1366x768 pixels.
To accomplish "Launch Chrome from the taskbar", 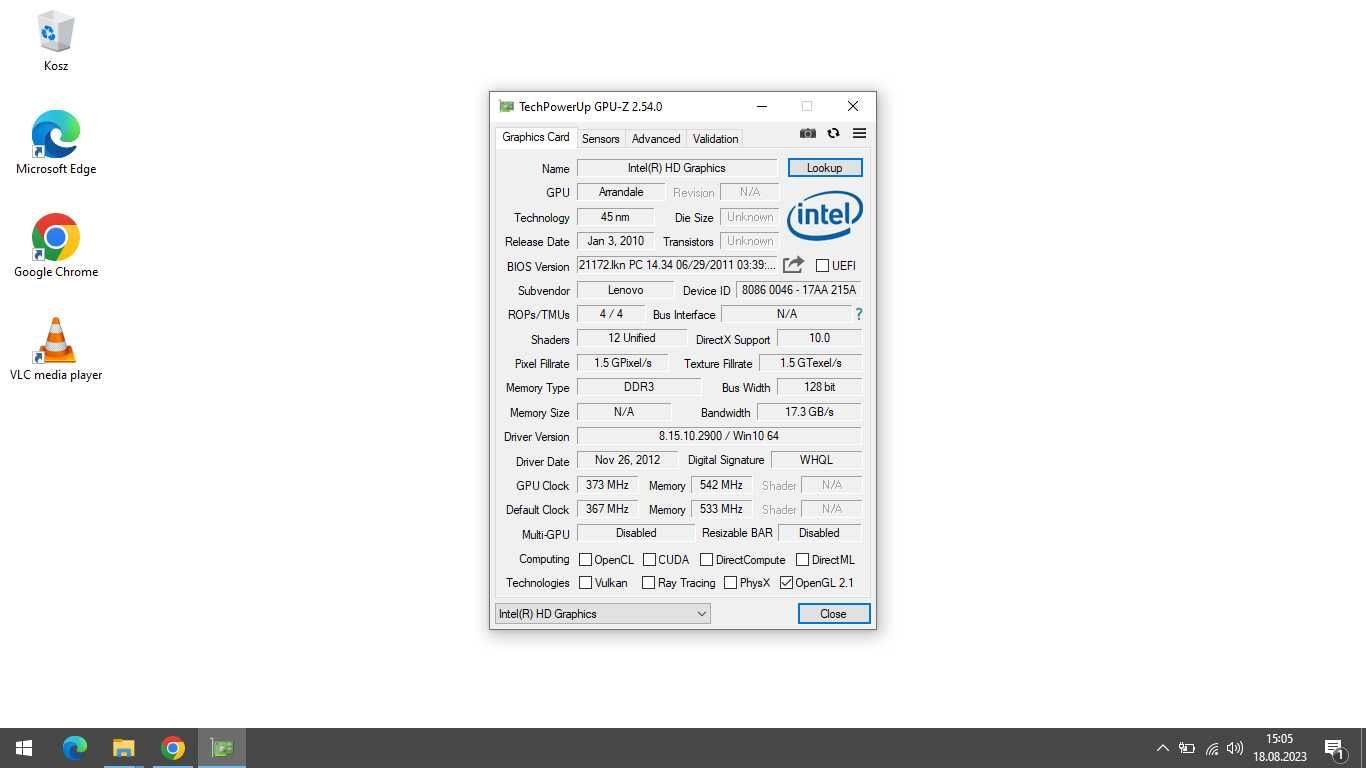I will point(173,748).
